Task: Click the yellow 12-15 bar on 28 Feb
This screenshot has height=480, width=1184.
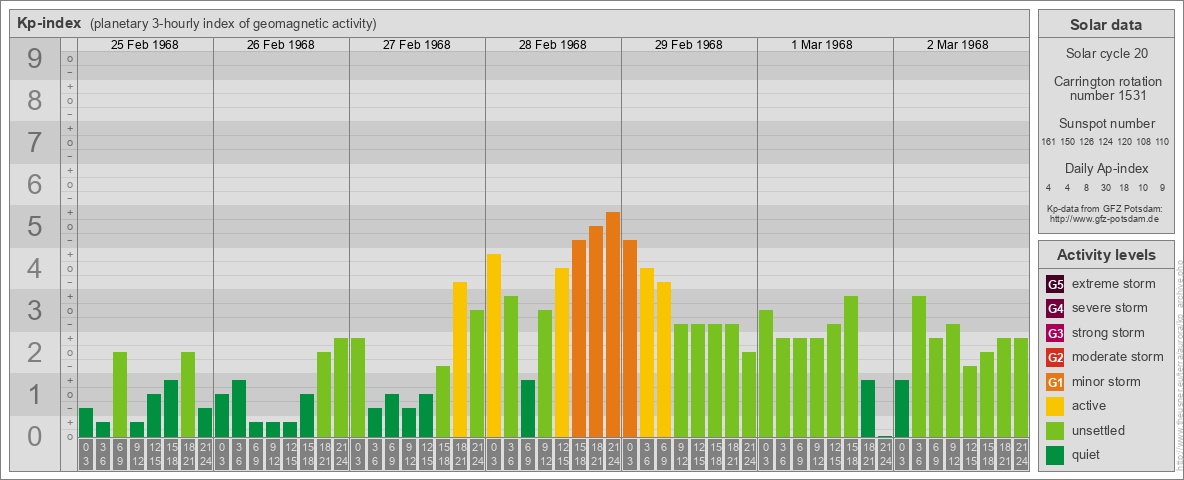Action: tap(562, 352)
